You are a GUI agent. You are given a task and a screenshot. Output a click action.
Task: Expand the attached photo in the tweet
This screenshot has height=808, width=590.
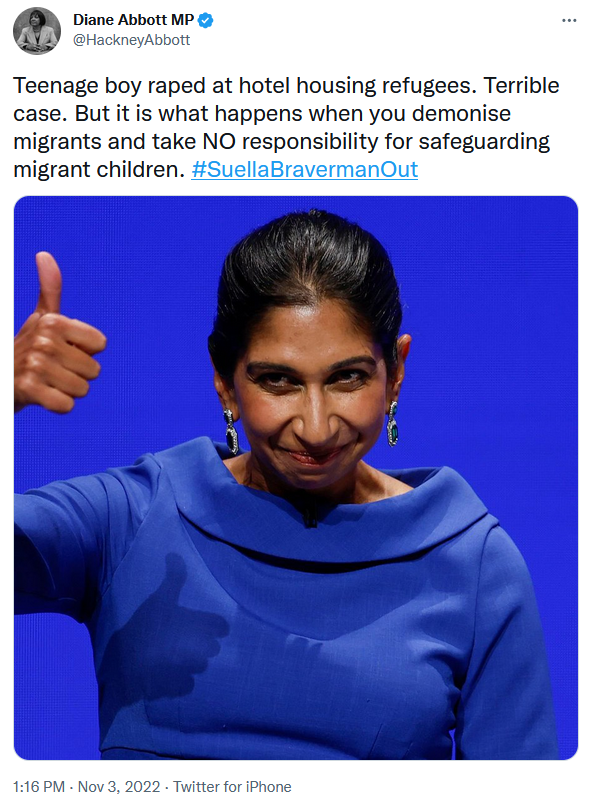[296, 478]
